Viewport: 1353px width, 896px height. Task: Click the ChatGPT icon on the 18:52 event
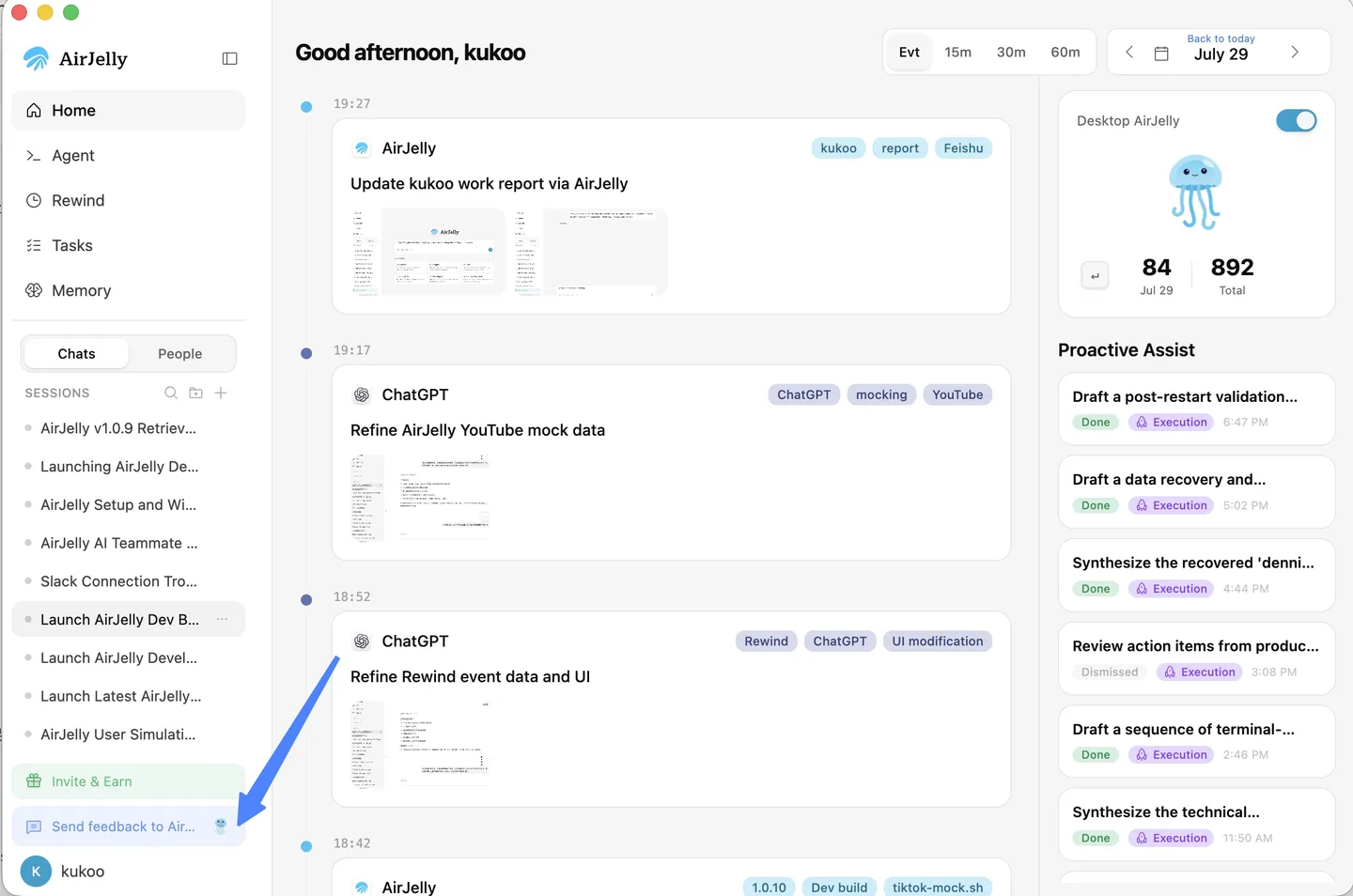(x=362, y=641)
